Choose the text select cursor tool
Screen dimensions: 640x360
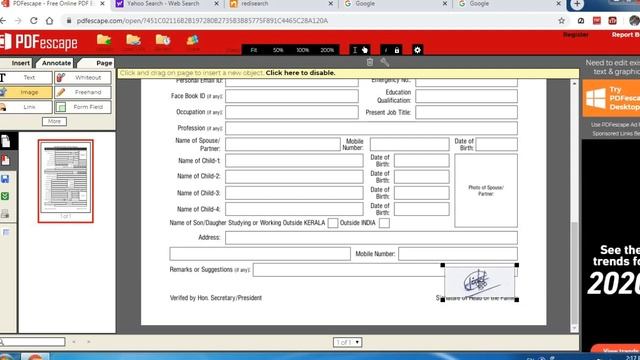(355, 50)
